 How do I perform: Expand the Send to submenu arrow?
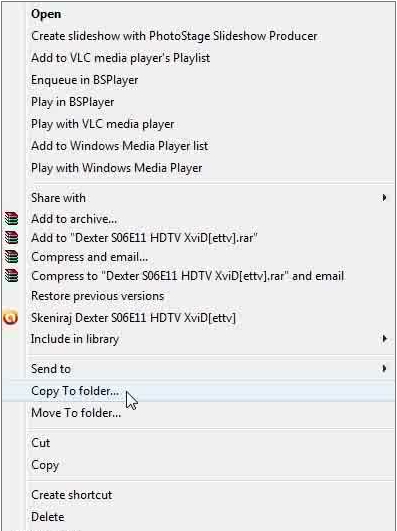(384, 368)
